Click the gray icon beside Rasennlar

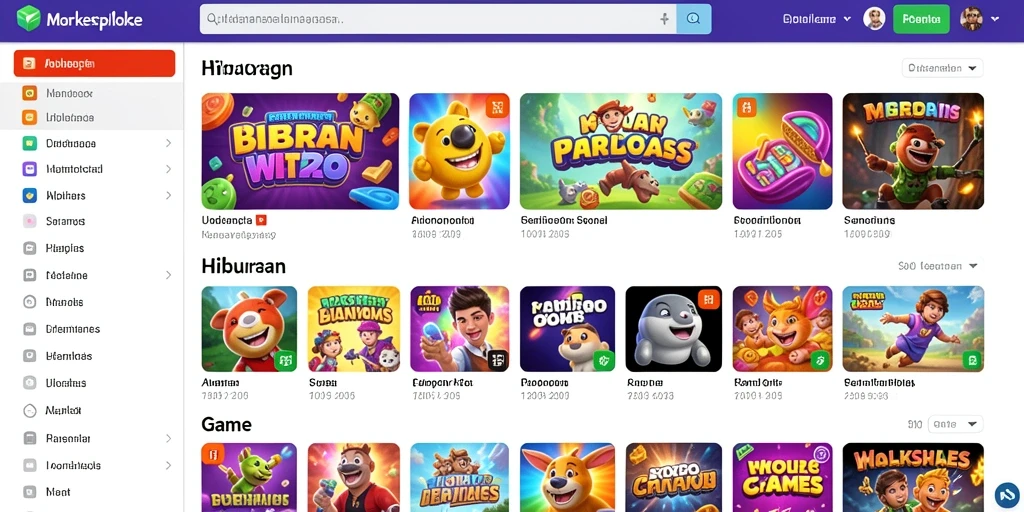point(29,438)
